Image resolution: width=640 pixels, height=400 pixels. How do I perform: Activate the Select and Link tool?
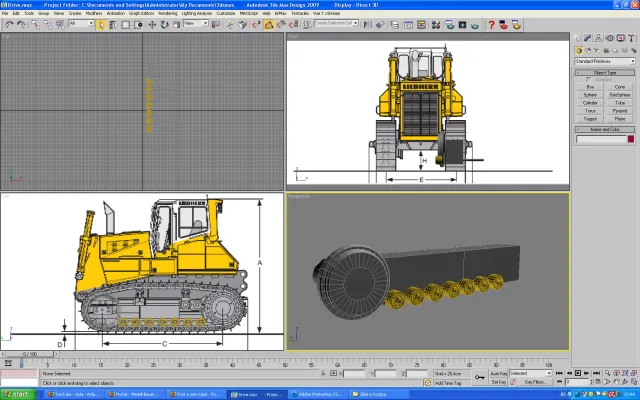(x=36, y=25)
